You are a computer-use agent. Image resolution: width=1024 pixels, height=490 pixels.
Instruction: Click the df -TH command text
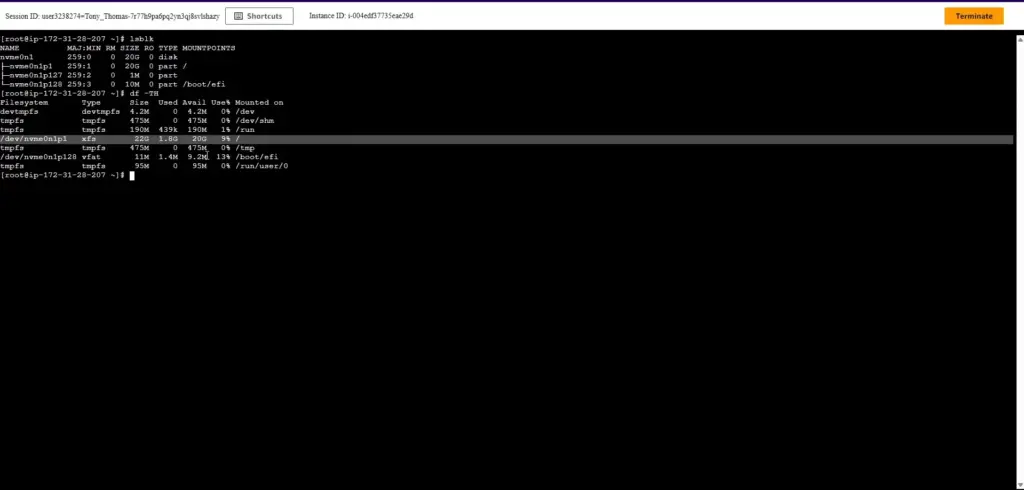tap(144, 93)
